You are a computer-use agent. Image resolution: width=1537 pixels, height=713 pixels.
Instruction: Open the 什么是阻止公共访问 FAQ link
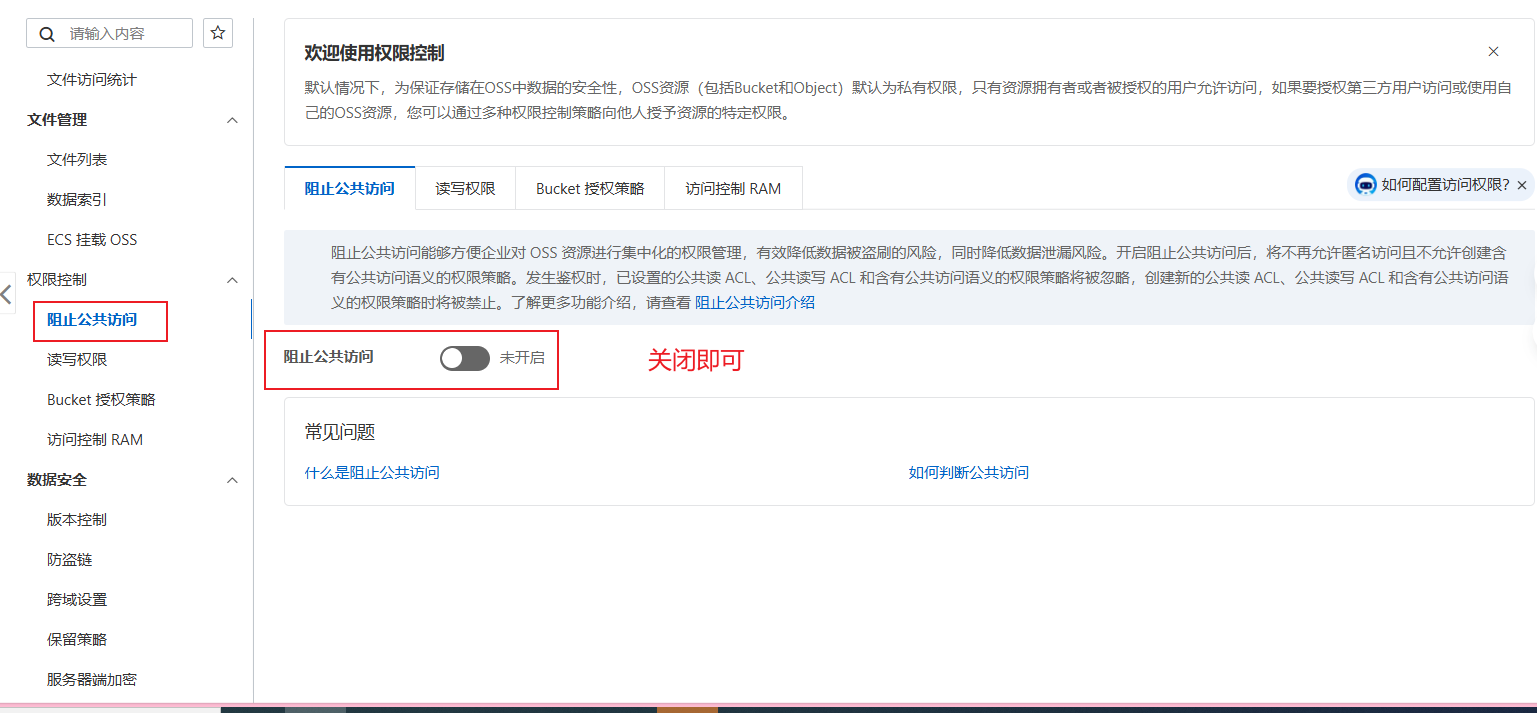(372, 472)
